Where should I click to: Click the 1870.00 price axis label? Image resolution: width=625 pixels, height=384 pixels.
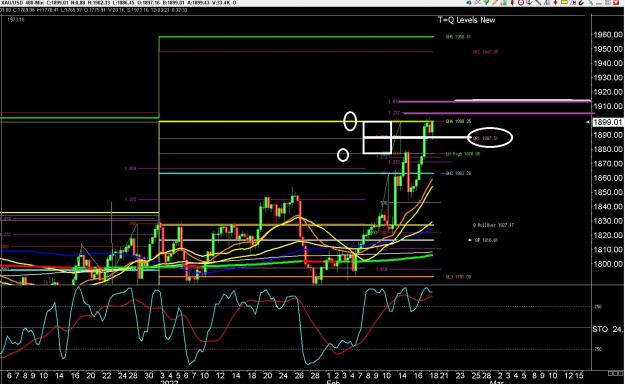click(x=608, y=164)
